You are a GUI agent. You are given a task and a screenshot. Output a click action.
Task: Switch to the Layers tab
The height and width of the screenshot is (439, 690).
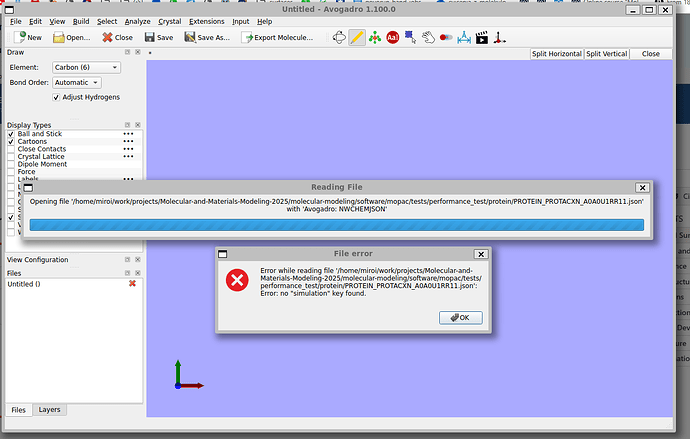[49, 410]
